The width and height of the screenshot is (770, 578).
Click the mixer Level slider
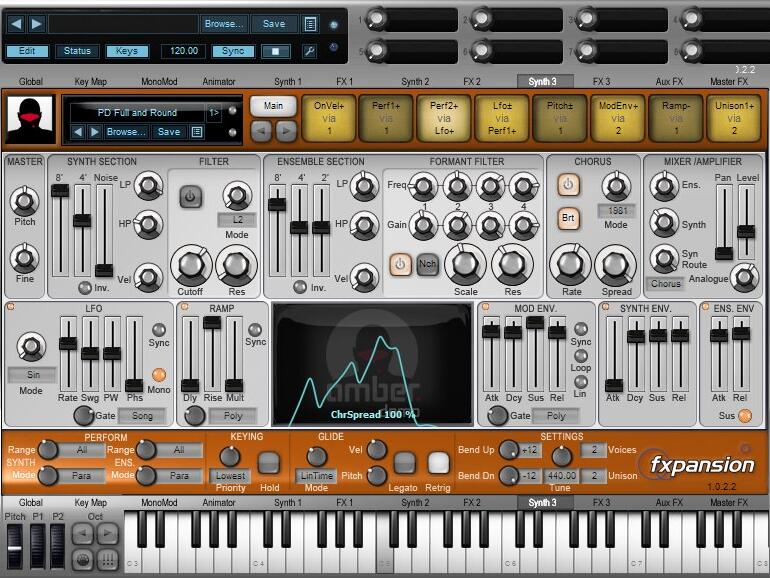tap(746, 222)
